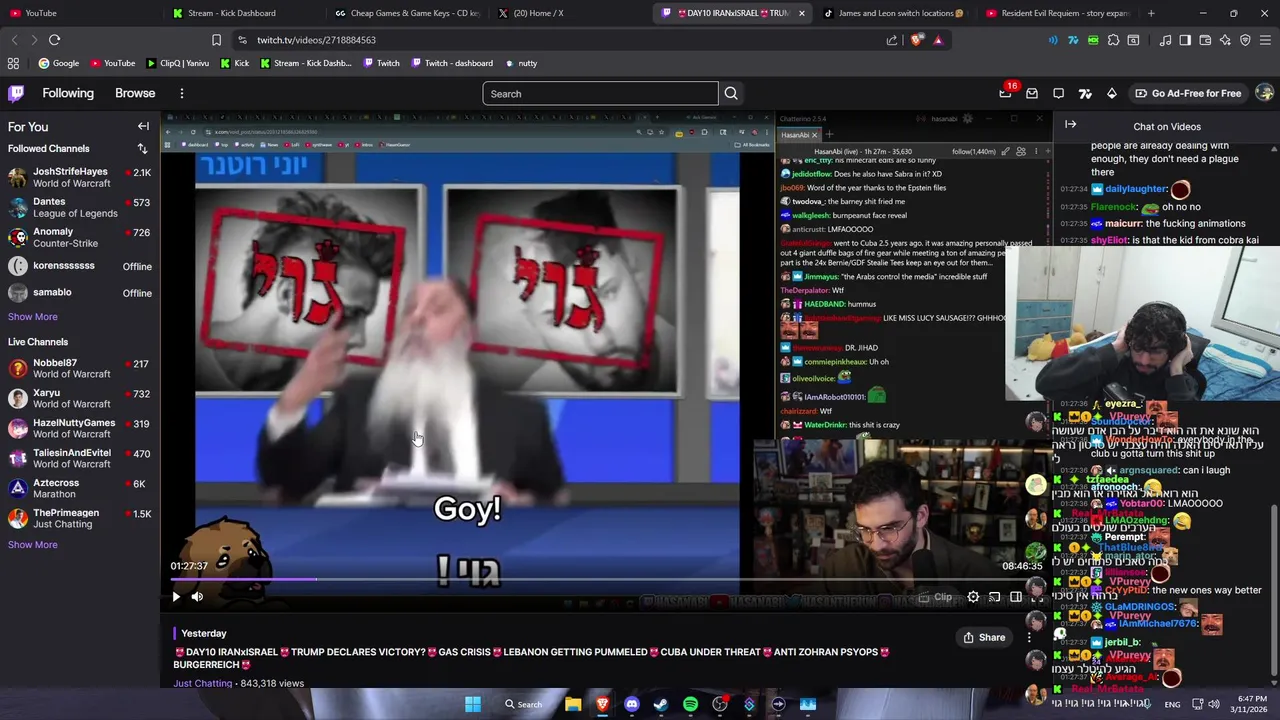Click the Share button below the video
The height and width of the screenshot is (720, 1280).
click(x=984, y=637)
